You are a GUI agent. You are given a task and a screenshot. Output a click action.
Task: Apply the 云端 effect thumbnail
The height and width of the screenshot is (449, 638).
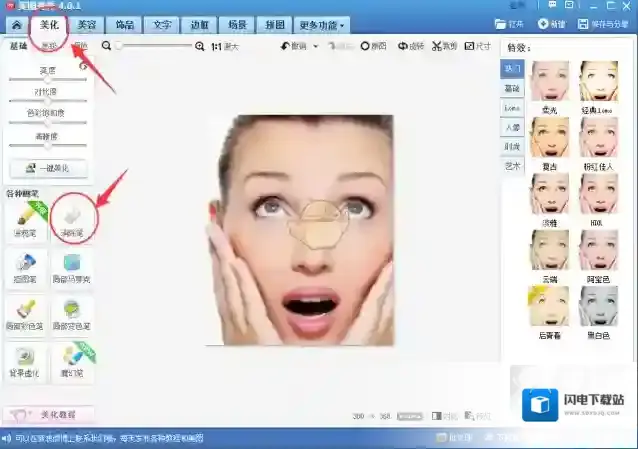550,250
